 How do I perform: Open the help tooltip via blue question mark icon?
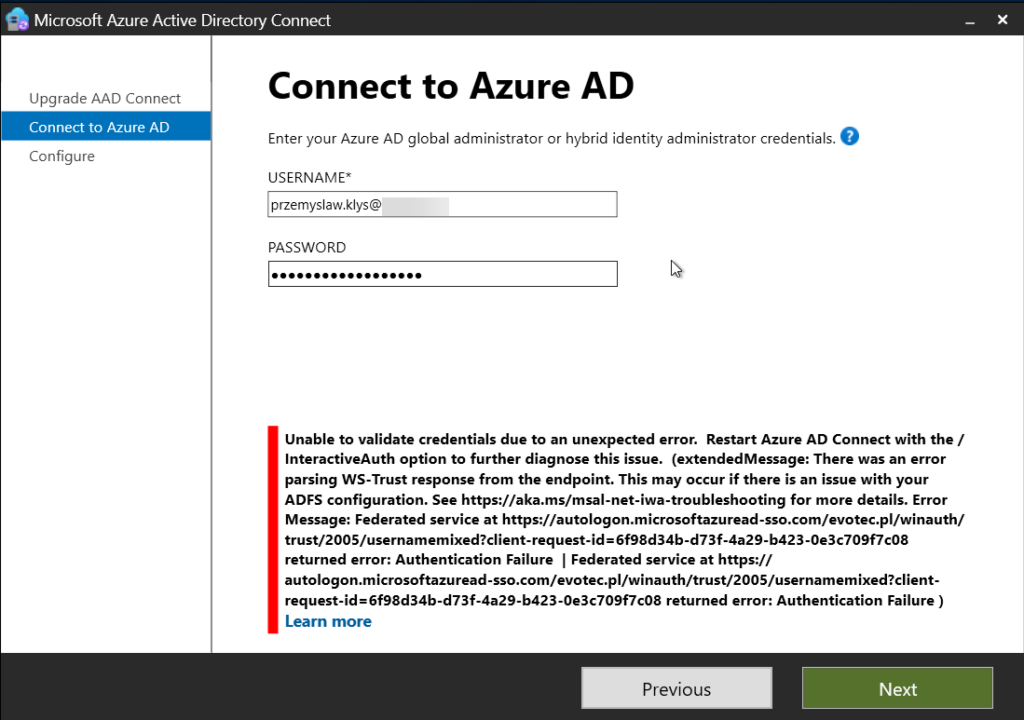pyautogui.click(x=849, y=137)
